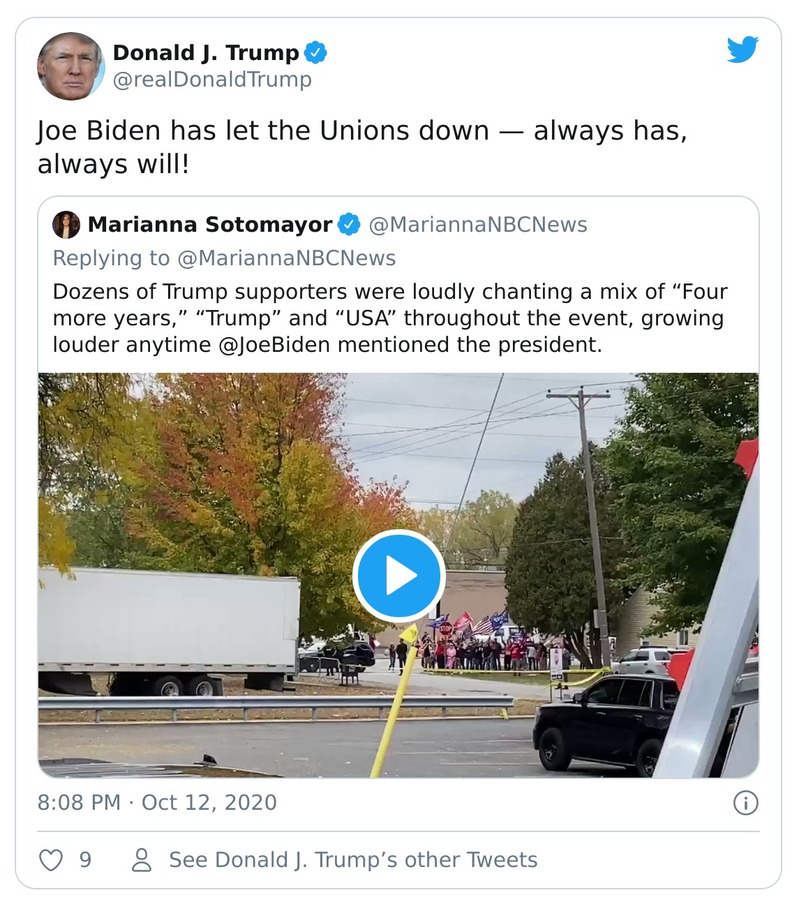Open the Donald J. Trump display name
The image size is (799, 911).
pyautogui.click(x=205, y=53)
